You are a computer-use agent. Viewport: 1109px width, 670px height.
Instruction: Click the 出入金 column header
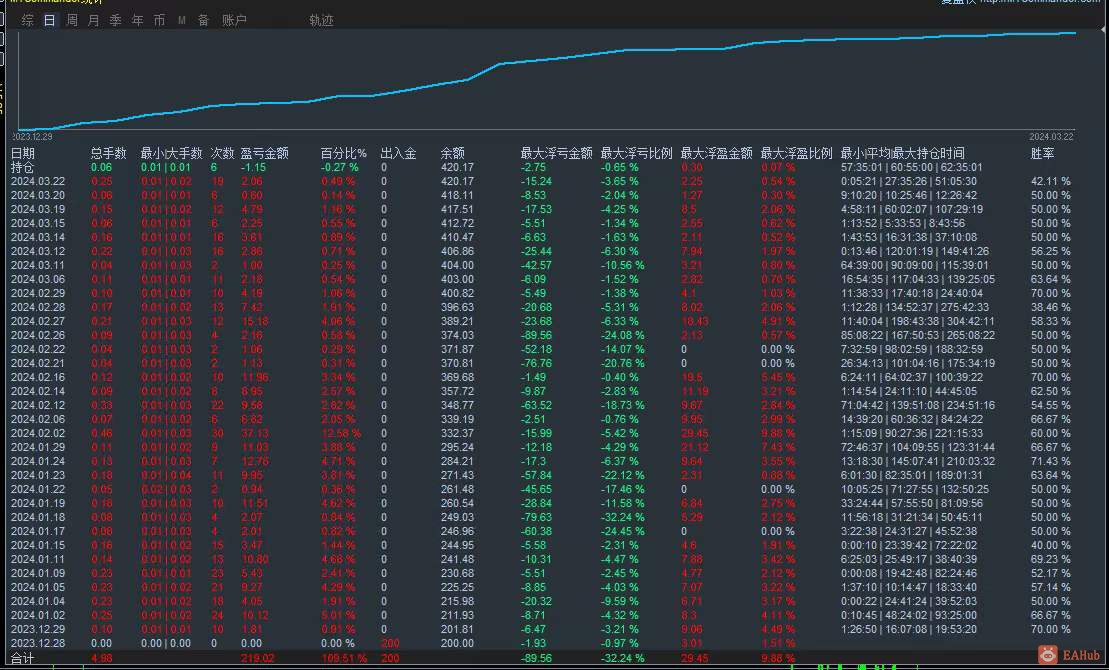(x=398, y=154)
